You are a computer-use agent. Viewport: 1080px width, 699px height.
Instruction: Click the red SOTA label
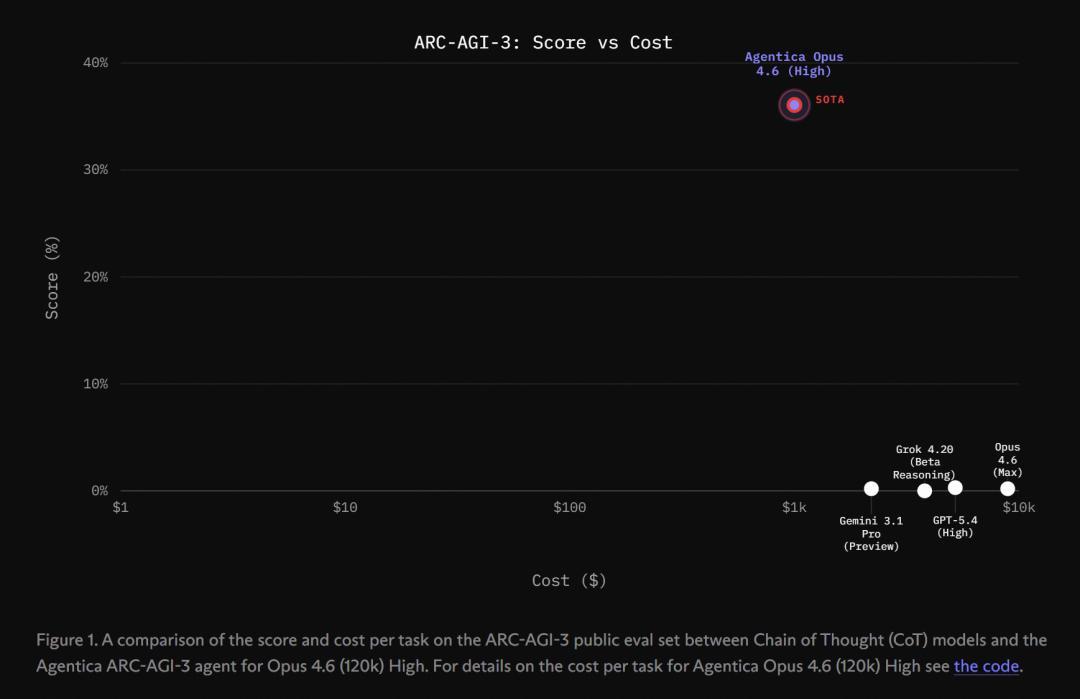[x=830, y=100]
